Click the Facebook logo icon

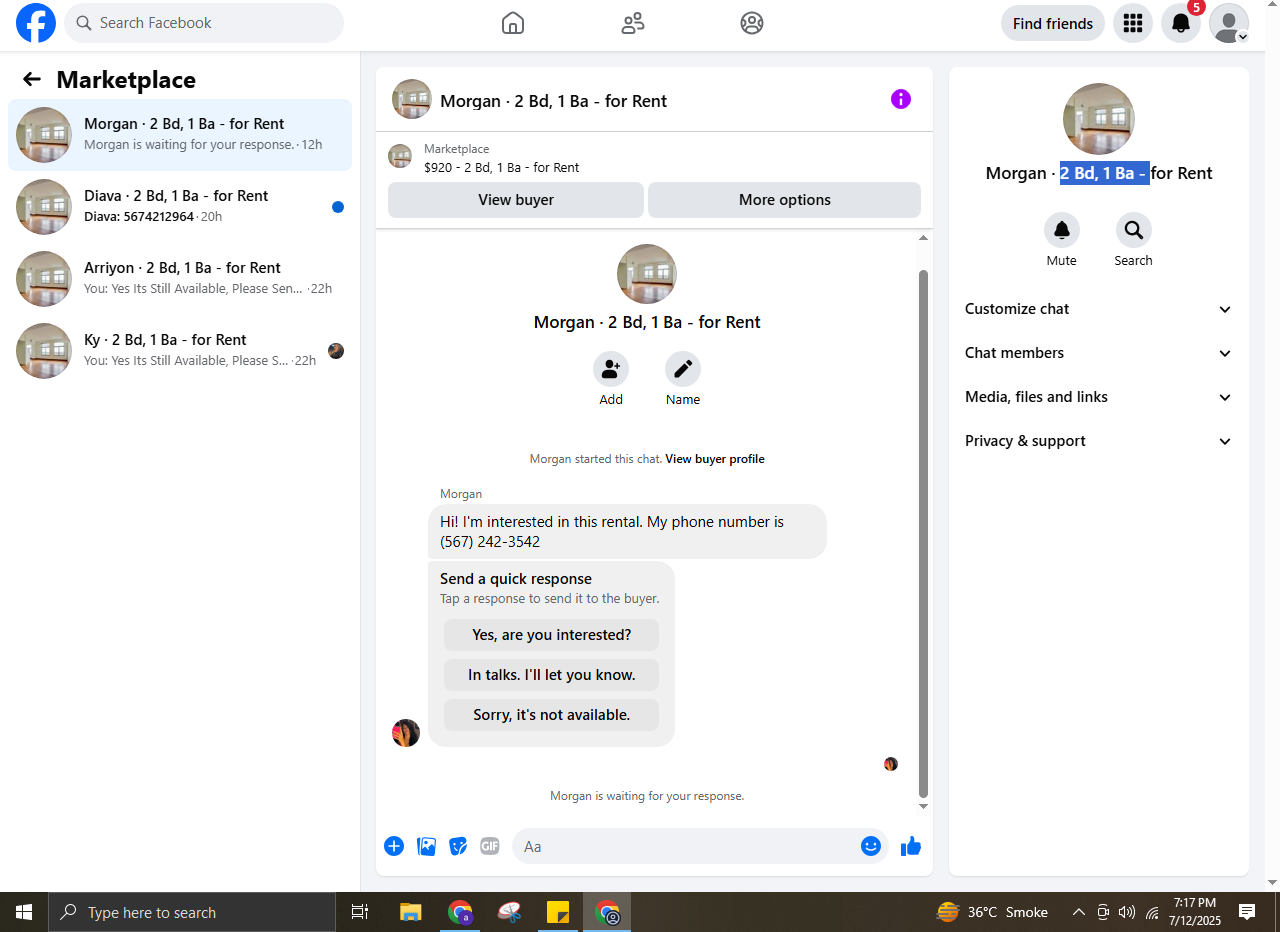tap(36, 23)
